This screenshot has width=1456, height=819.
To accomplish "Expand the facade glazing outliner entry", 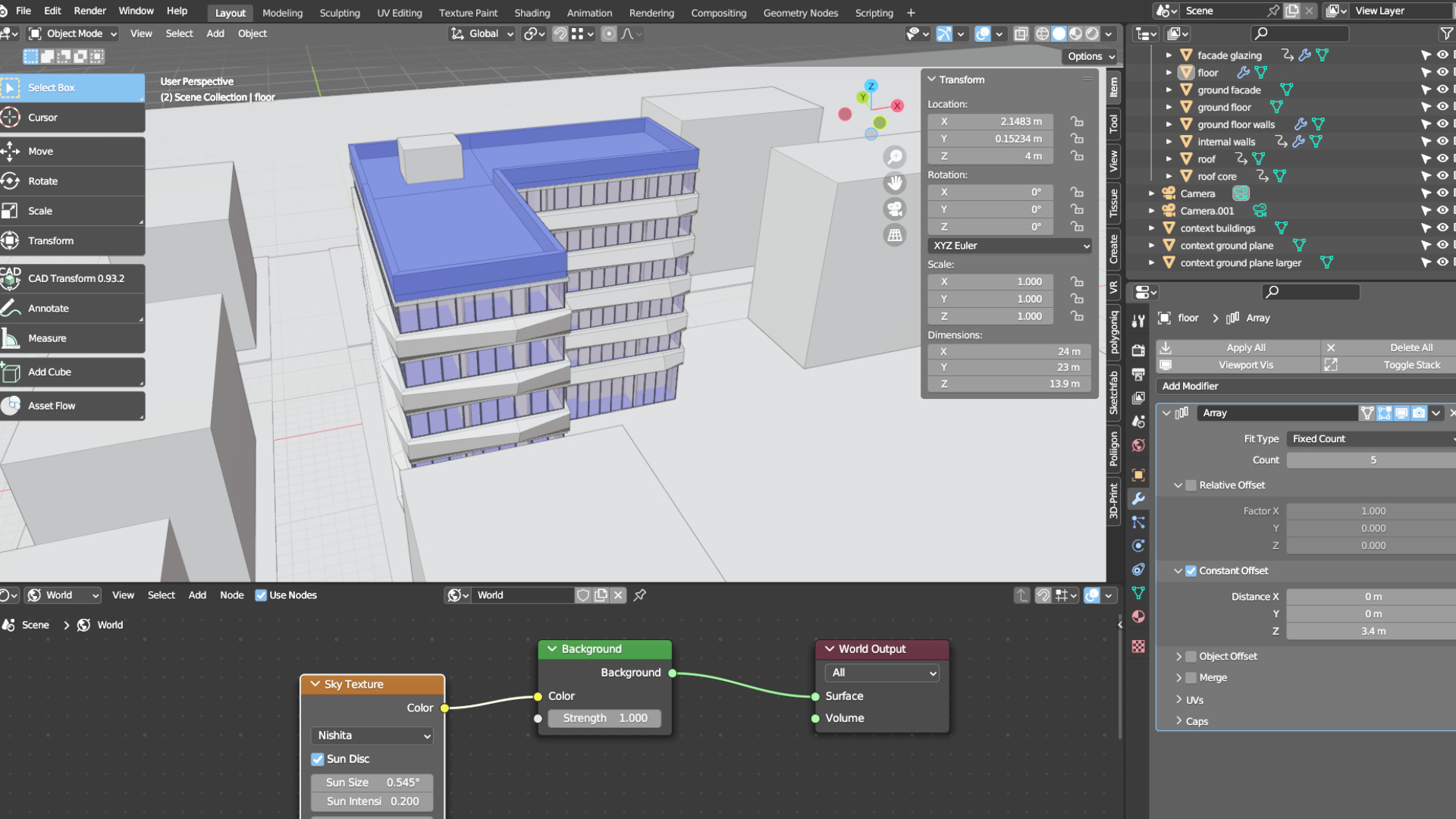I will pos(1168,55).
